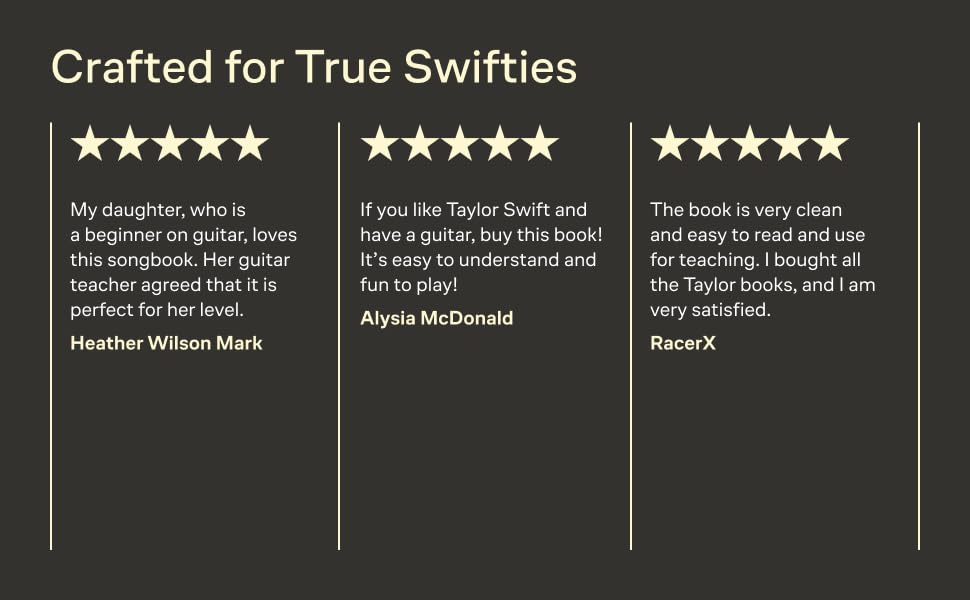Screen dimensions: 970x600
Task: Click the review text about daughter's guitar songbook
Action: pyautogui.click(x=183, y=260)
